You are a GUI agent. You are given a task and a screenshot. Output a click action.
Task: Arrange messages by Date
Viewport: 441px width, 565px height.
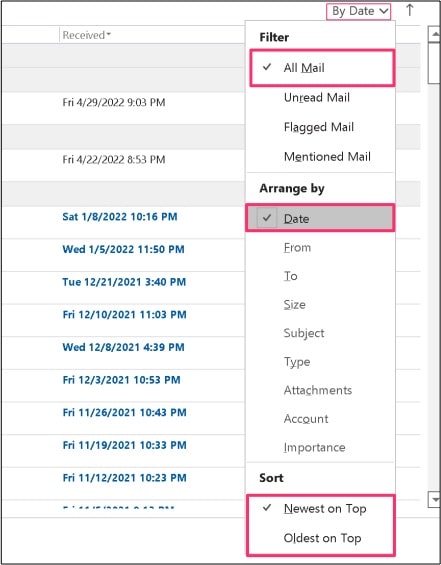[x=320, y=218]
